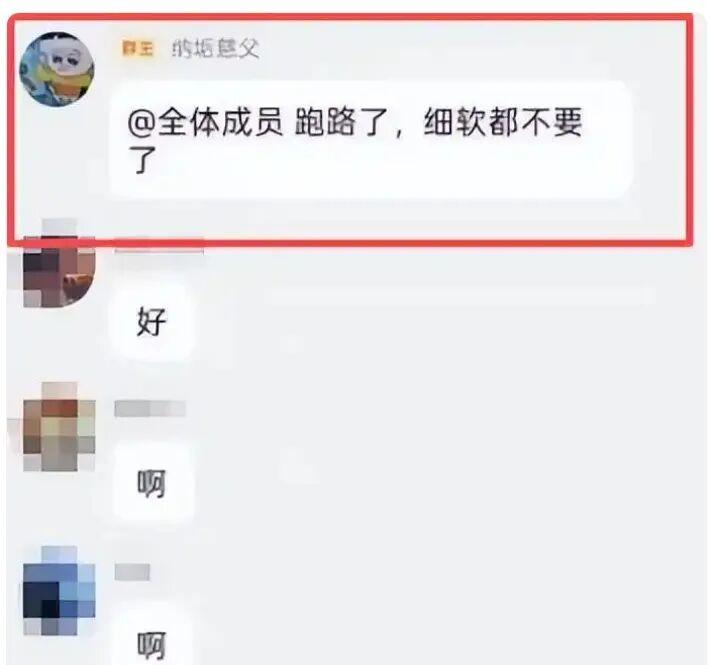The width and height of the screenshot is (710, 665).
Task: Click the 路 character in owner's message
Action: [x=342, y=122]
